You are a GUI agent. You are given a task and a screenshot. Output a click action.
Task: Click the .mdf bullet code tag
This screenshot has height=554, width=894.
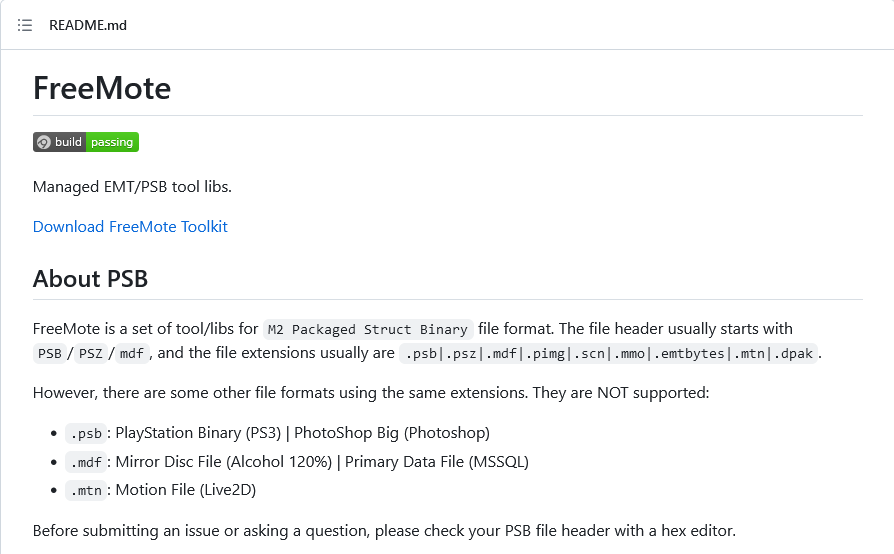tap(86, 462)
